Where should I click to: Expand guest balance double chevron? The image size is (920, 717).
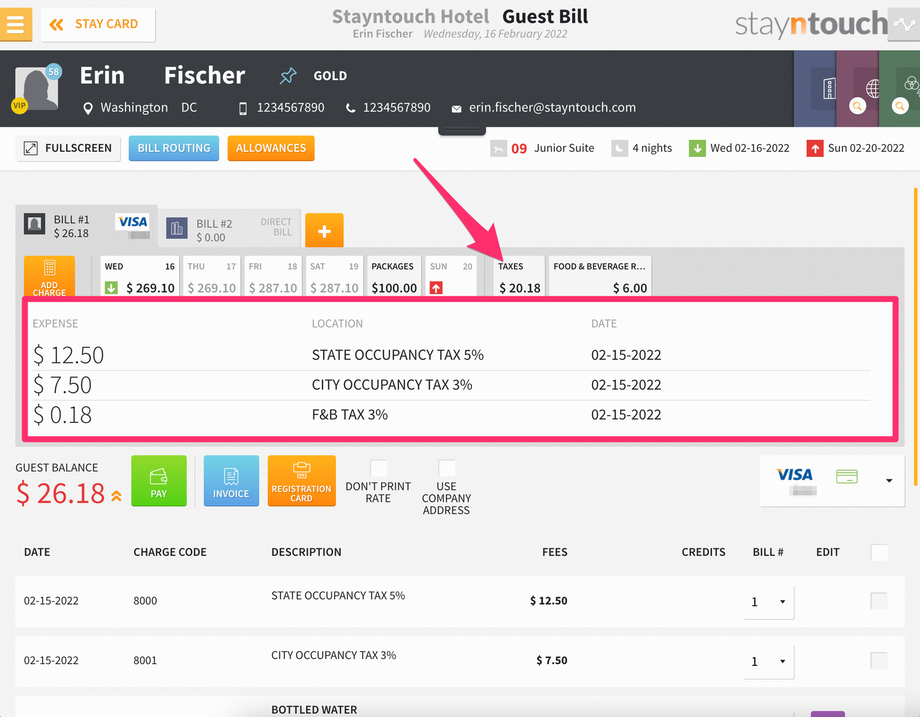pyautogui.click(x=116, y=496)
